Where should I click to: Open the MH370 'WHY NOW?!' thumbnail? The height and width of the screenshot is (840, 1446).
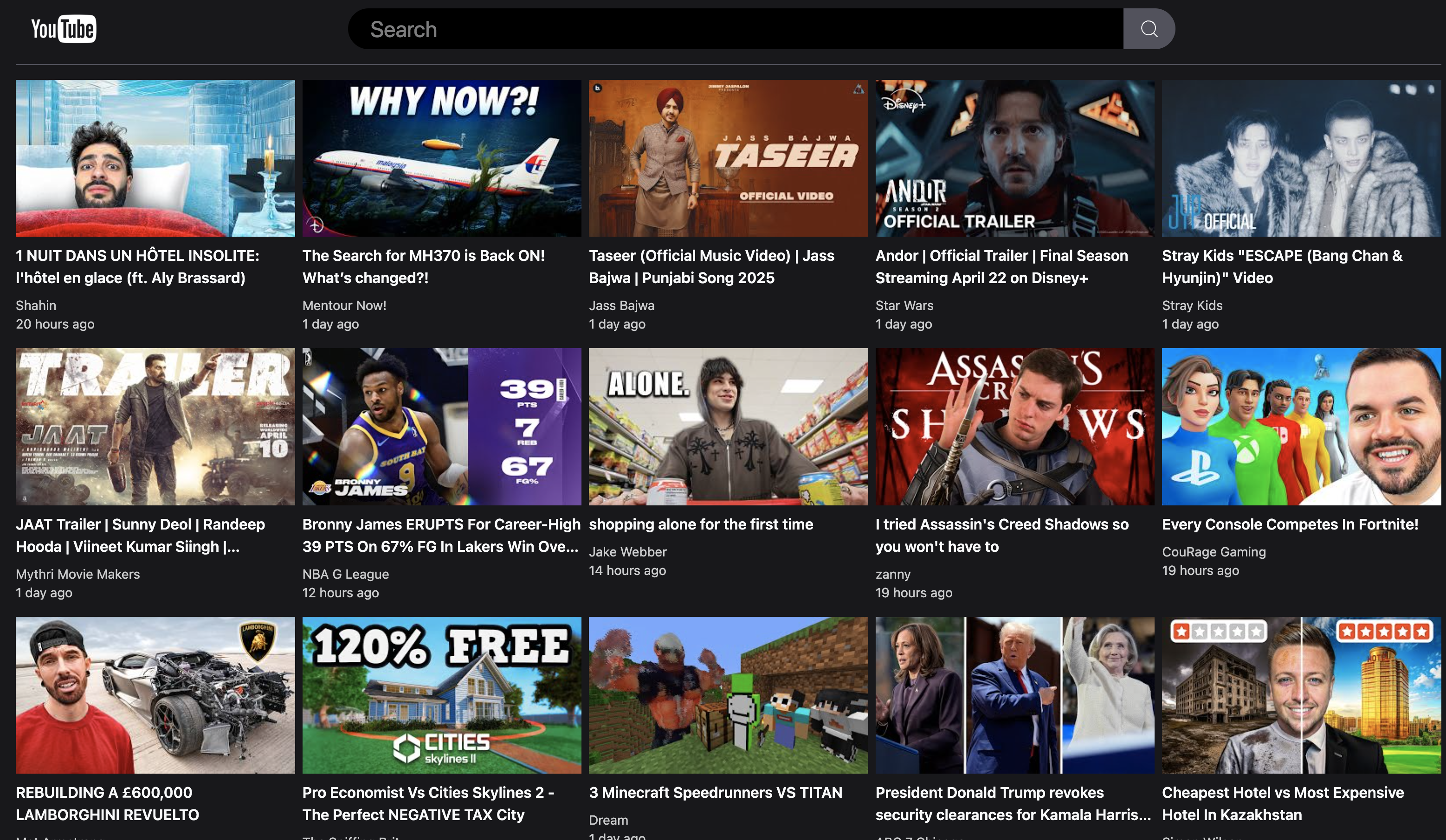442,158
